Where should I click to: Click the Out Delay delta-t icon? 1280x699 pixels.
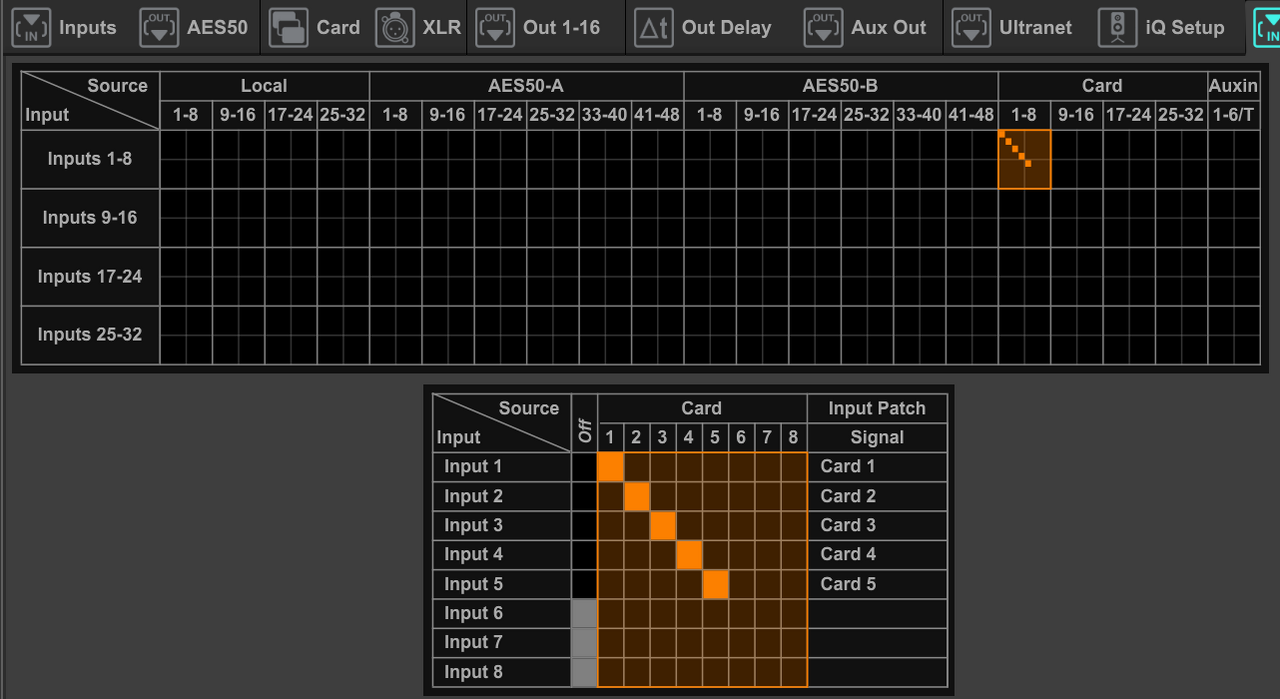654,28
